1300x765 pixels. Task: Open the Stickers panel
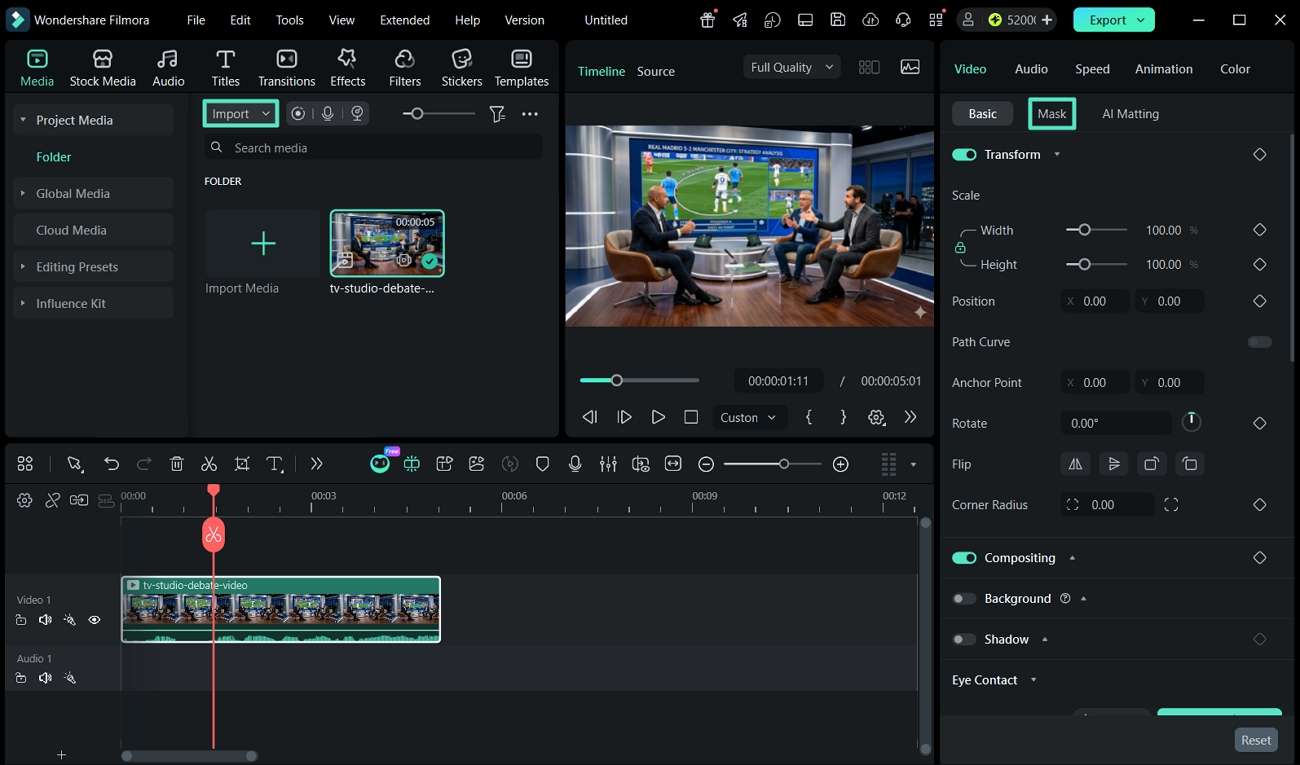[x=462, y=68]
